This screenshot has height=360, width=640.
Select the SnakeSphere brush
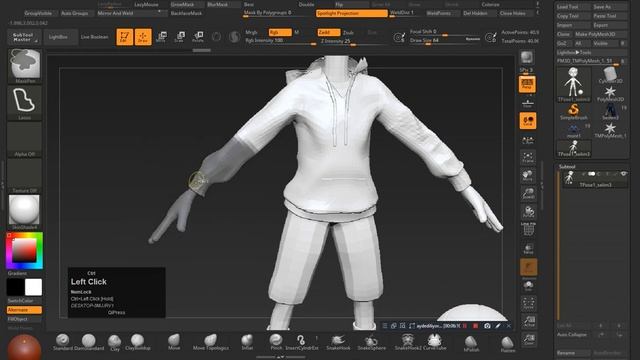click(x=371, y=342)
